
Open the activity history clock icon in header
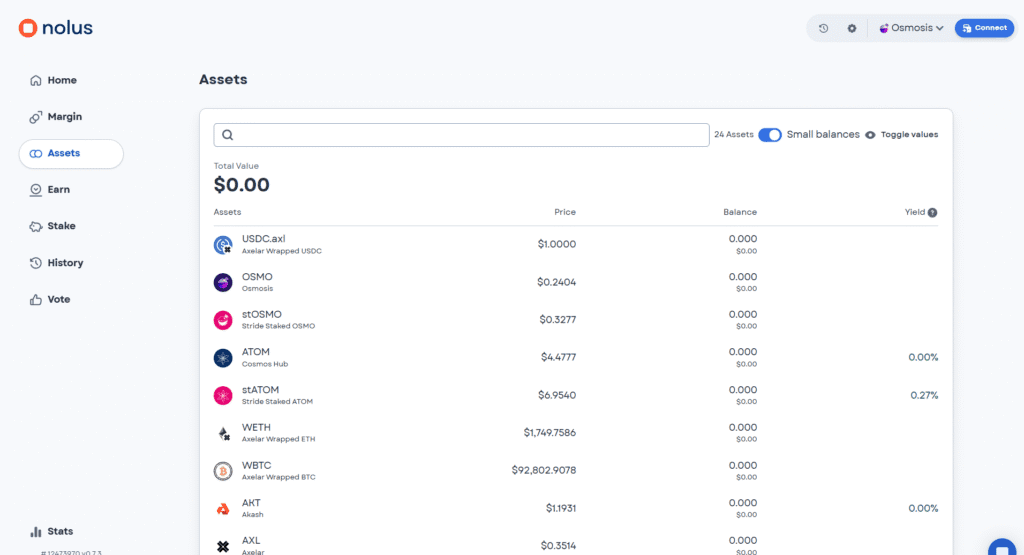click(824, 28)
